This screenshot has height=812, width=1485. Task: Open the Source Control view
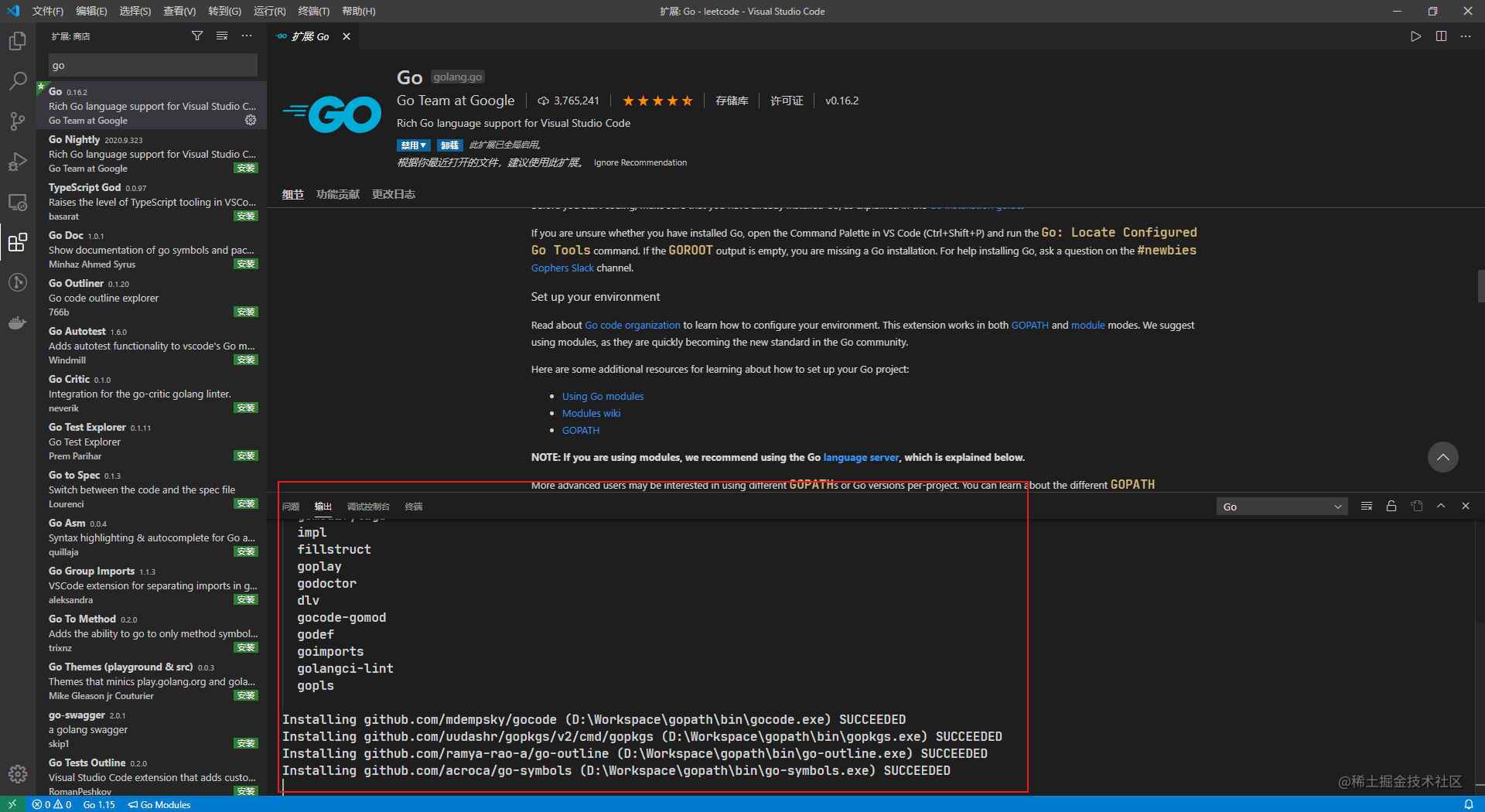click(x=17, y=121)
